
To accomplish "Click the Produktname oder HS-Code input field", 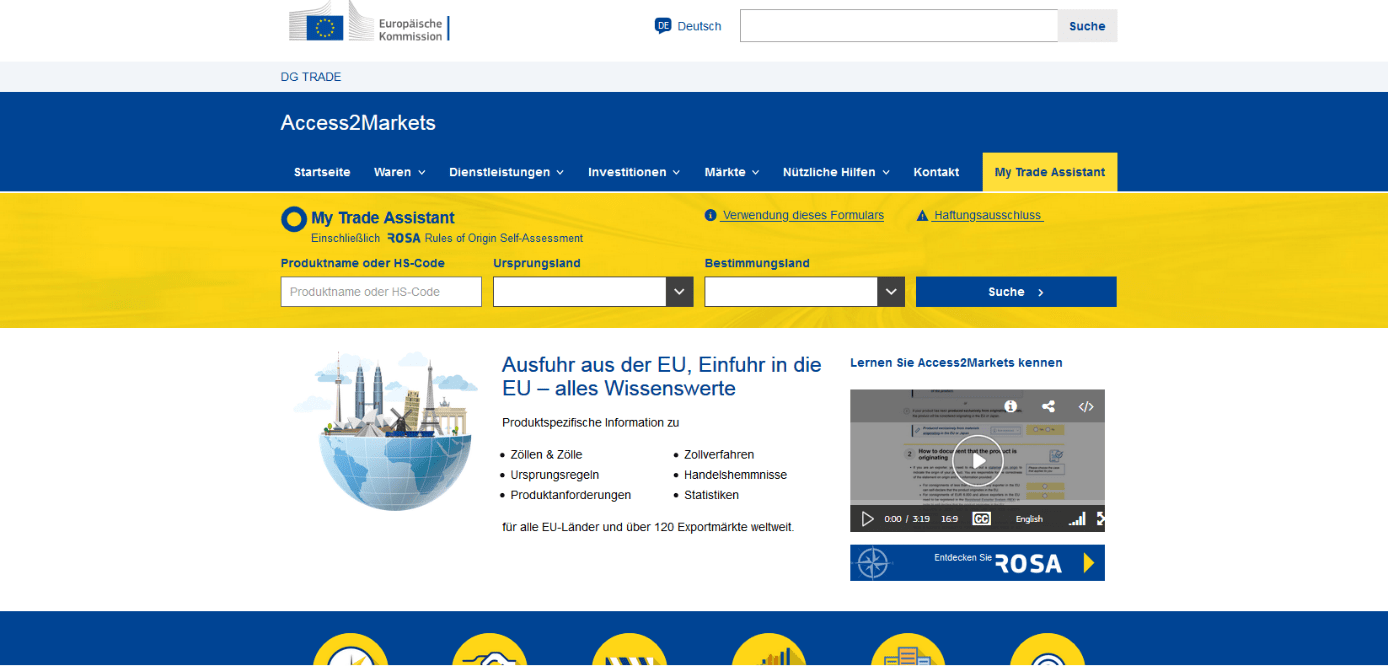I will [380, 291].
